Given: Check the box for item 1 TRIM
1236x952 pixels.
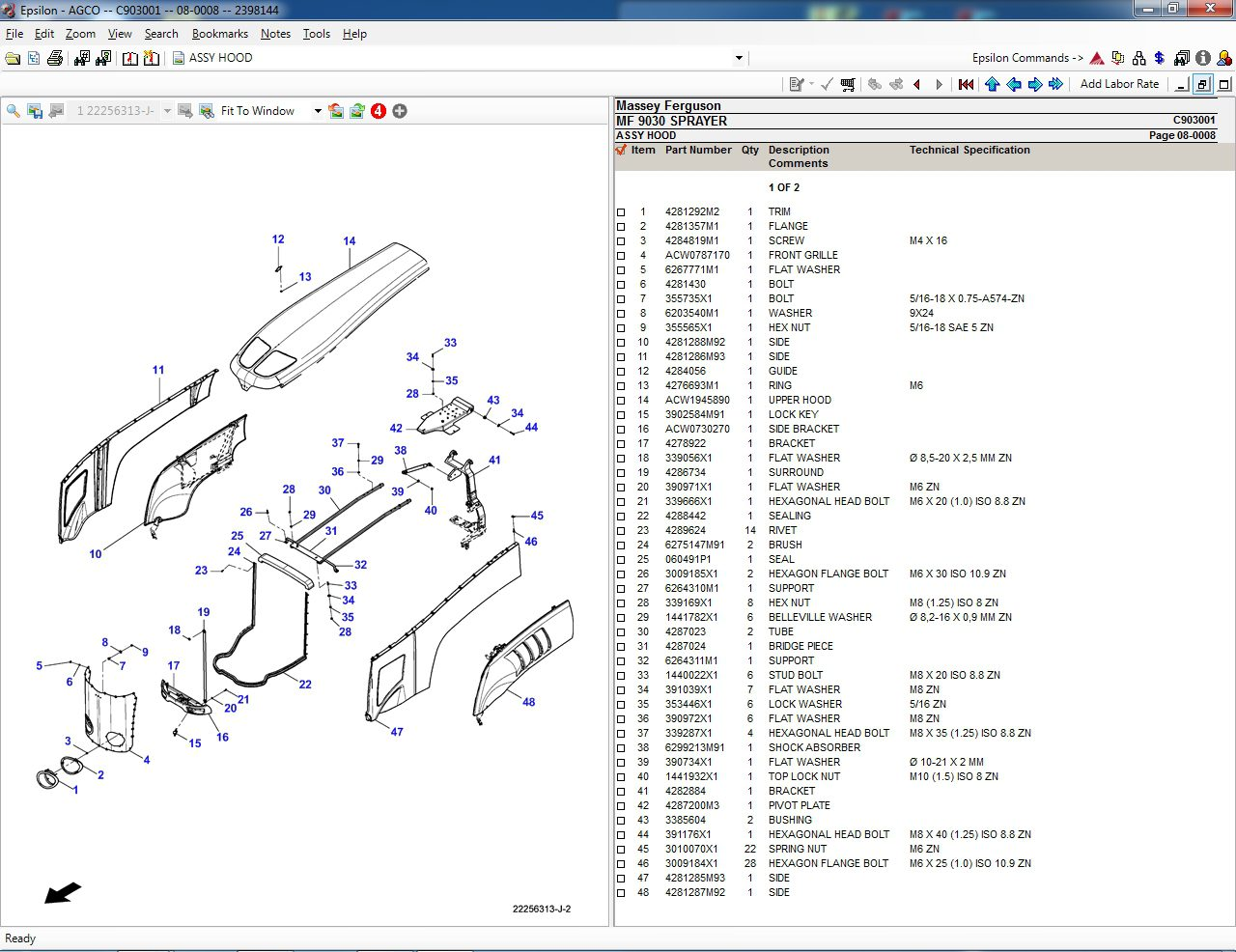Looking at the screenshot, I should (621, 212).
